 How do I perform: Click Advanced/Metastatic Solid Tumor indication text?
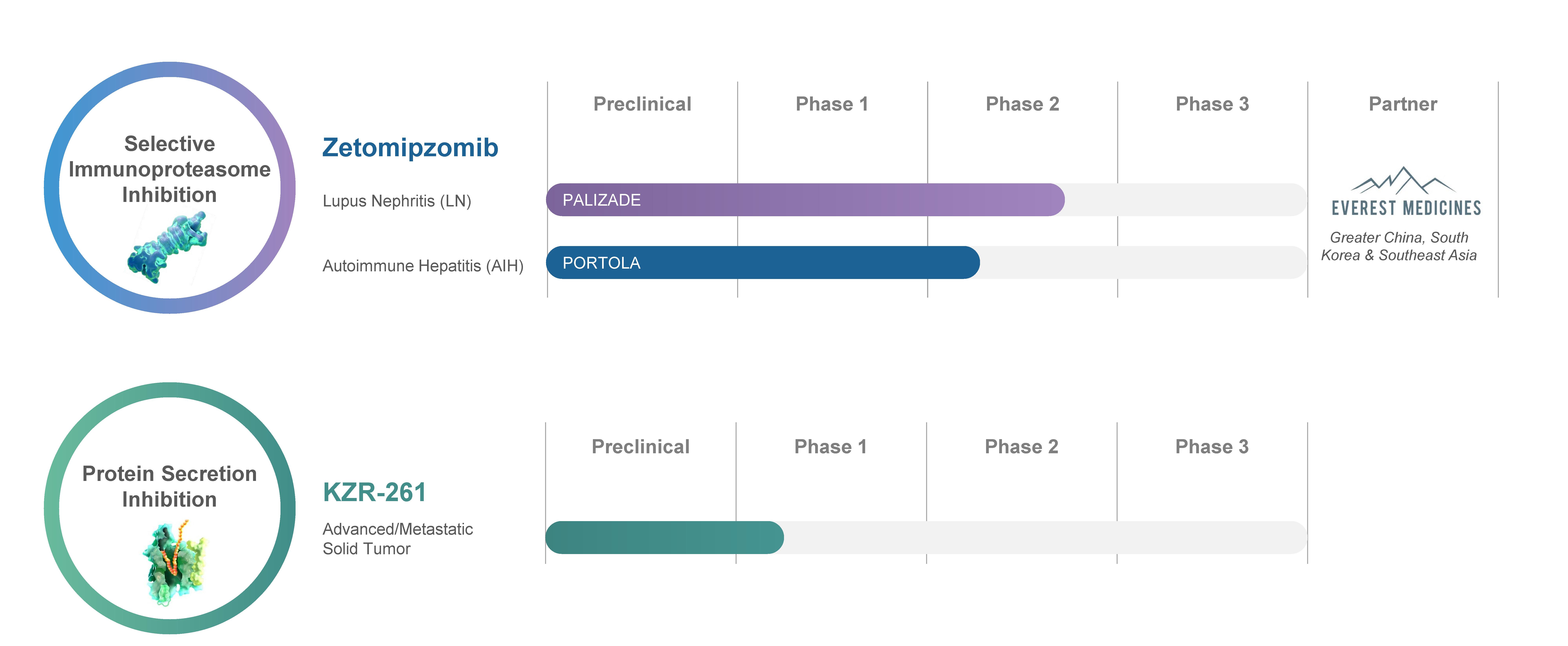point(397,539)
